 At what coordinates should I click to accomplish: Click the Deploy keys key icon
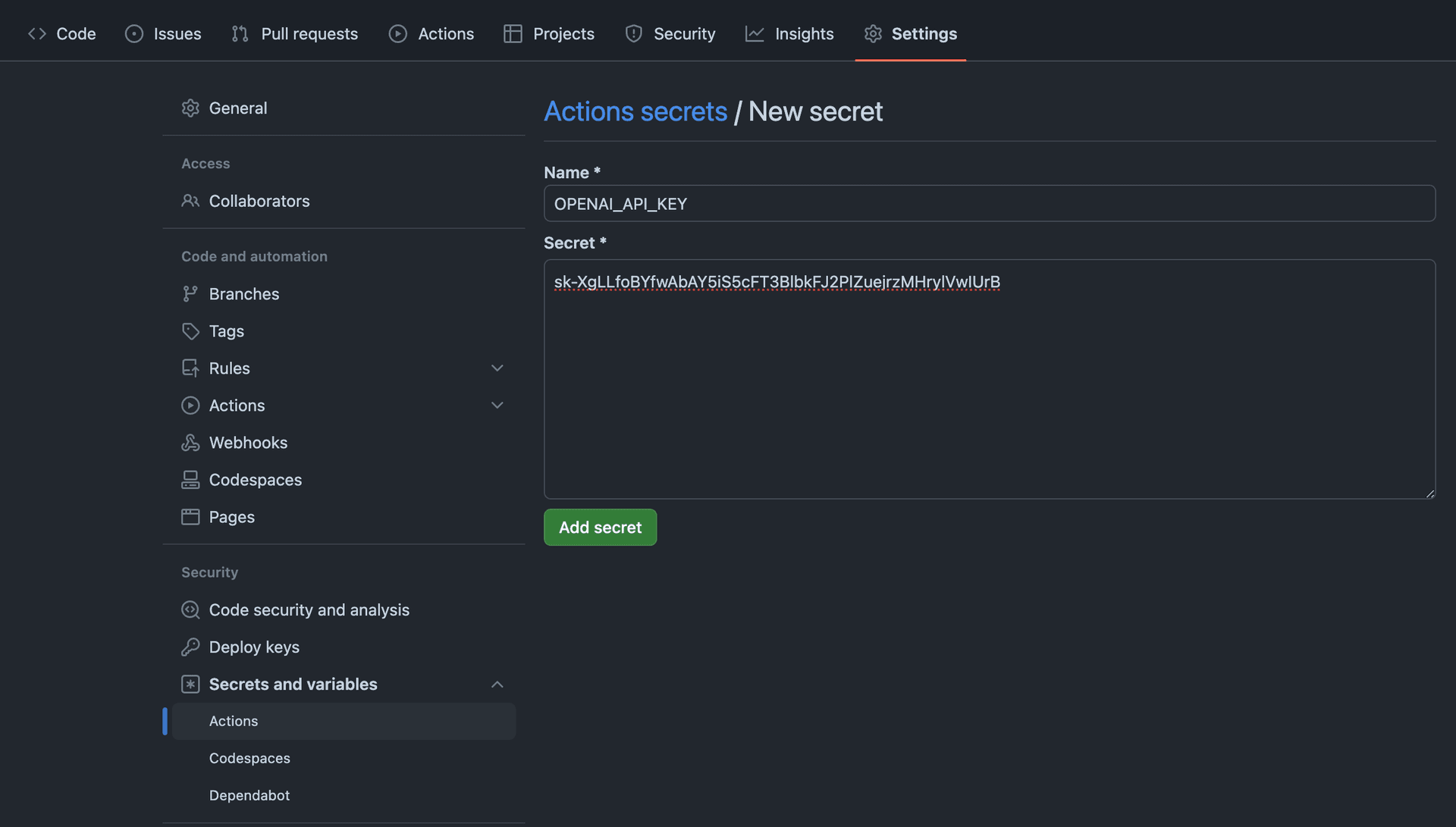pos(190,647)
